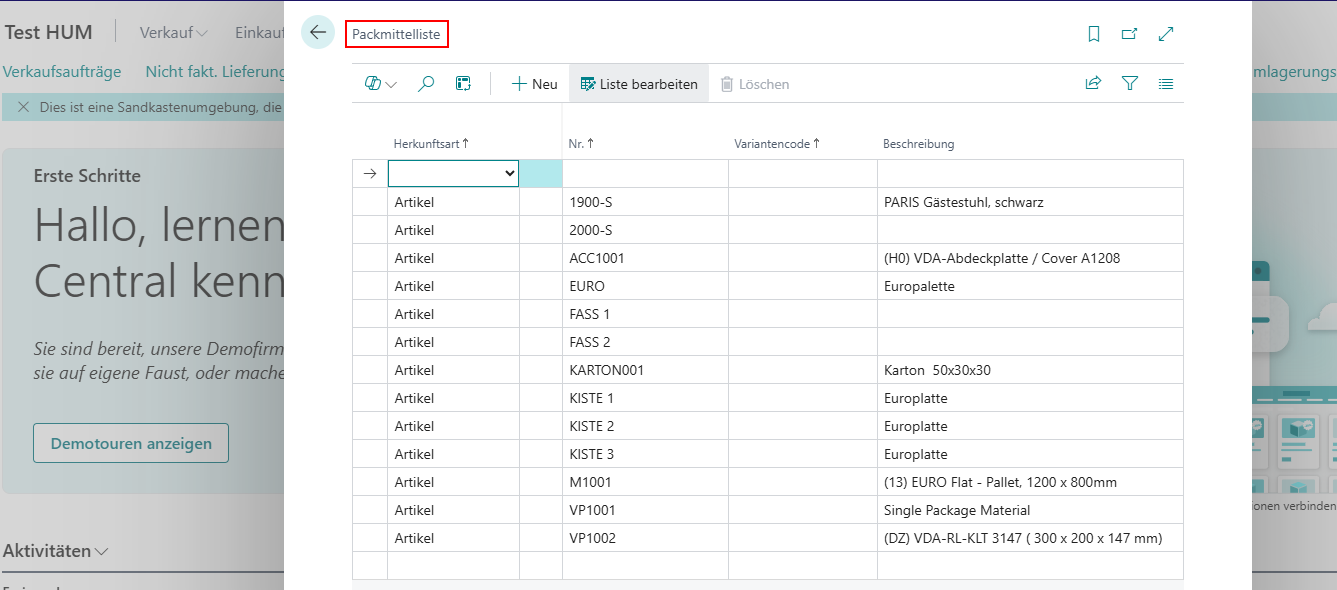Go back with the arrow button
1337x590 pixels.
(x=318, y=33)
